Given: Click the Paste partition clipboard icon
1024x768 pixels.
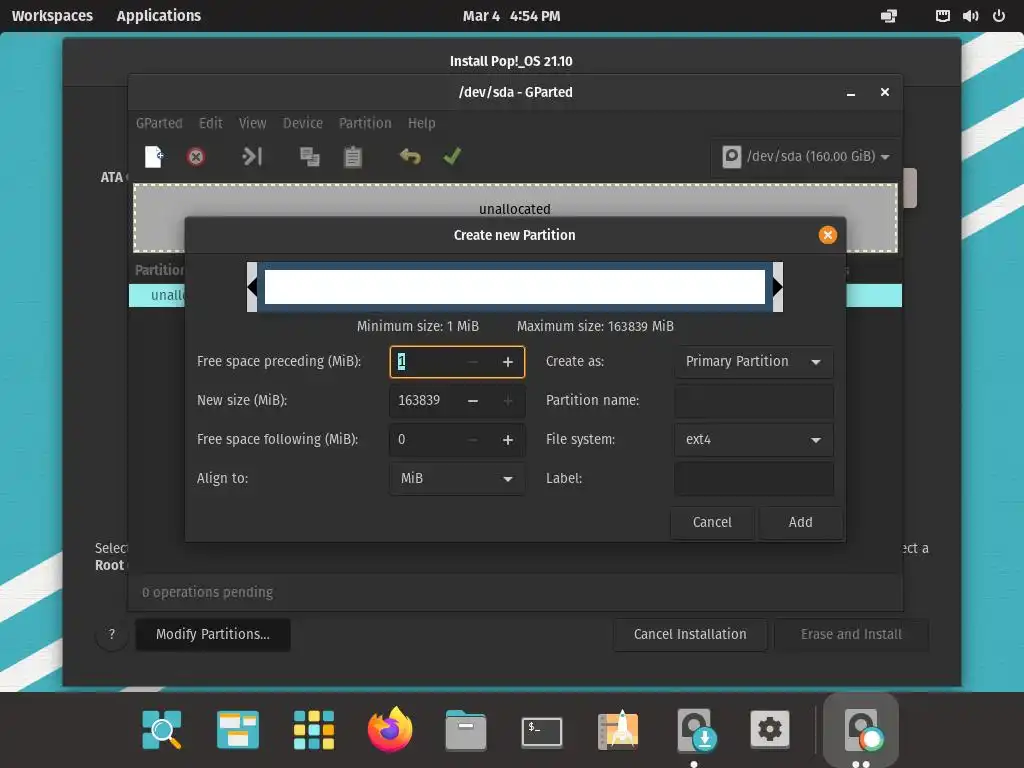Looking at the screenshot, I should [x=353, y=157].
